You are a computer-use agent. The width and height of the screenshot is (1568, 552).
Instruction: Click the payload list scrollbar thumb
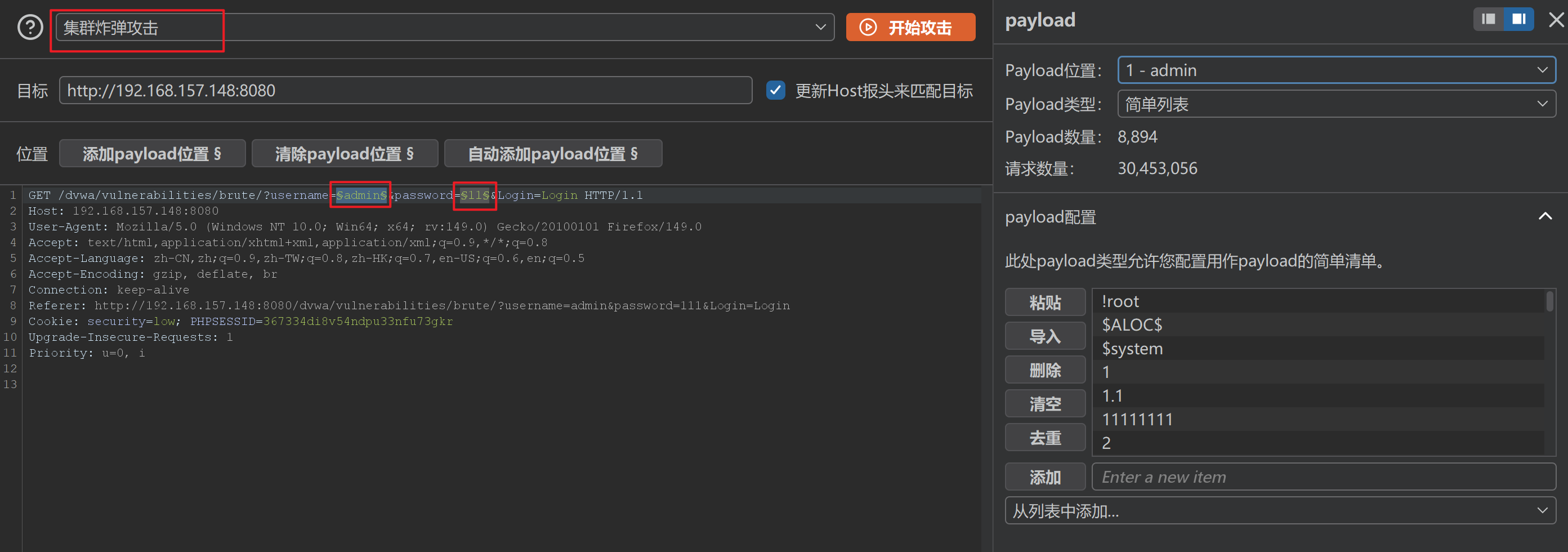(x=1550, y=301)
